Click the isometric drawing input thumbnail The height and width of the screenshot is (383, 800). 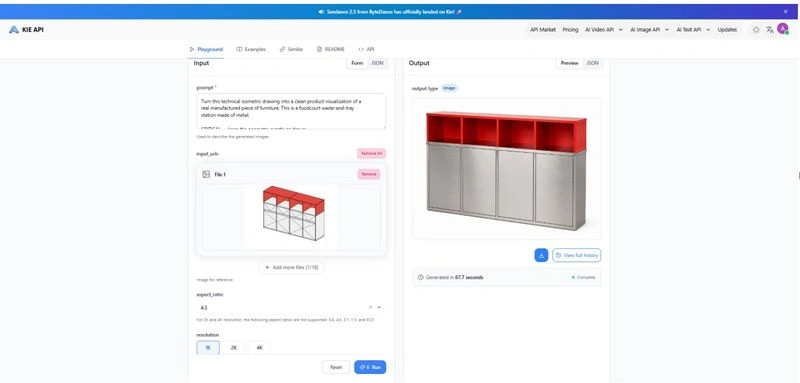(x=291, y=217)
